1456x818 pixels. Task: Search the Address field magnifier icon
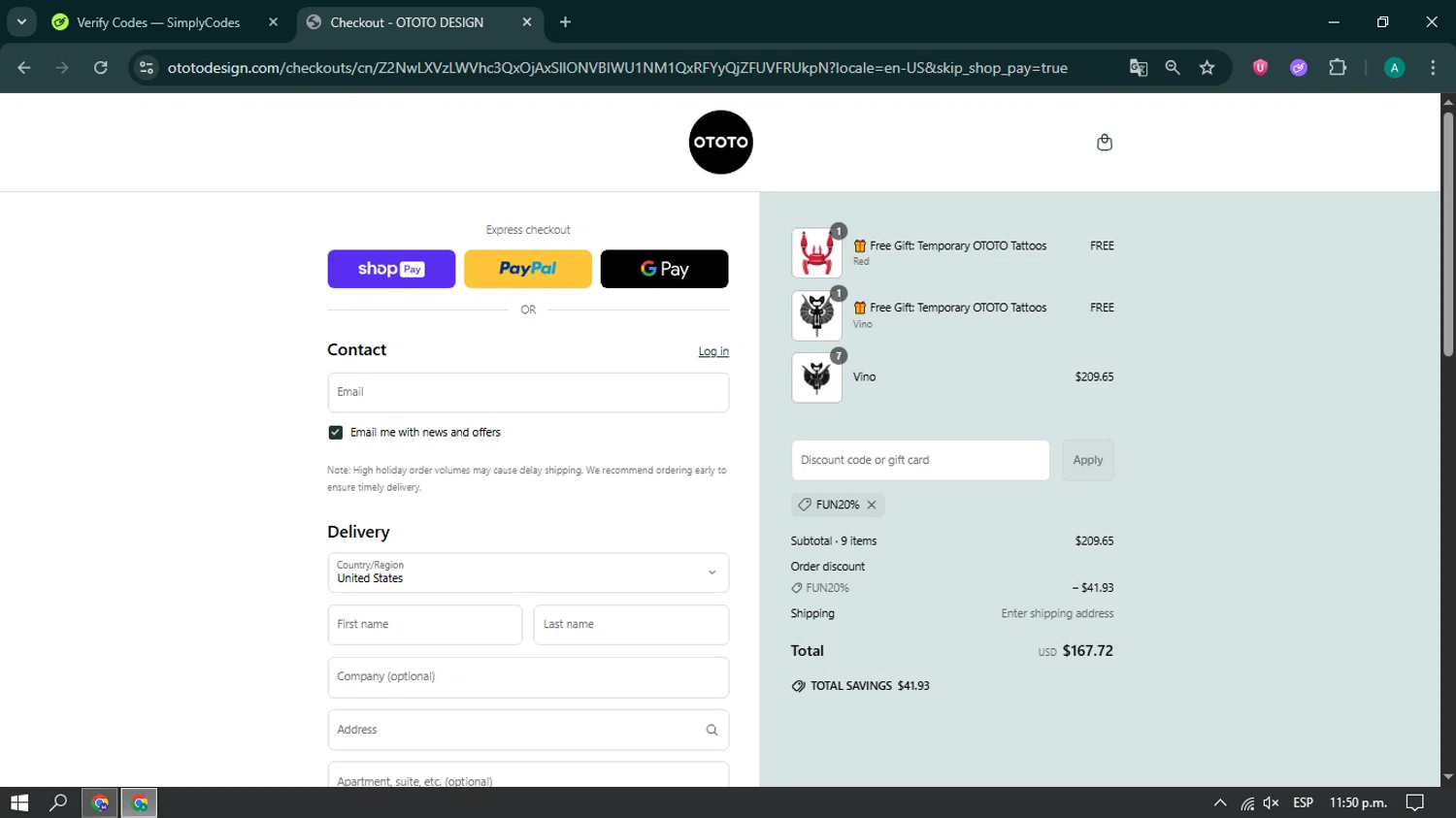pos(711,730)
